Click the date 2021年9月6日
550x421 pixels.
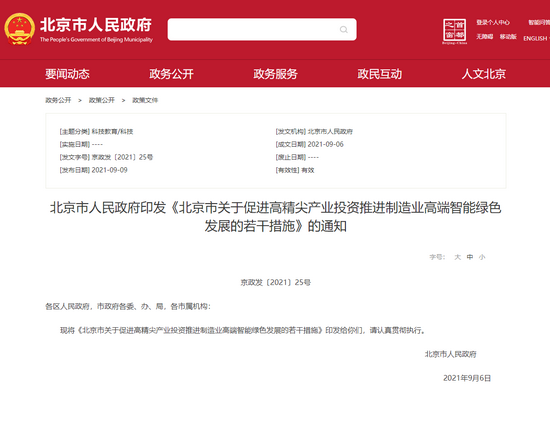coord(467,378)
